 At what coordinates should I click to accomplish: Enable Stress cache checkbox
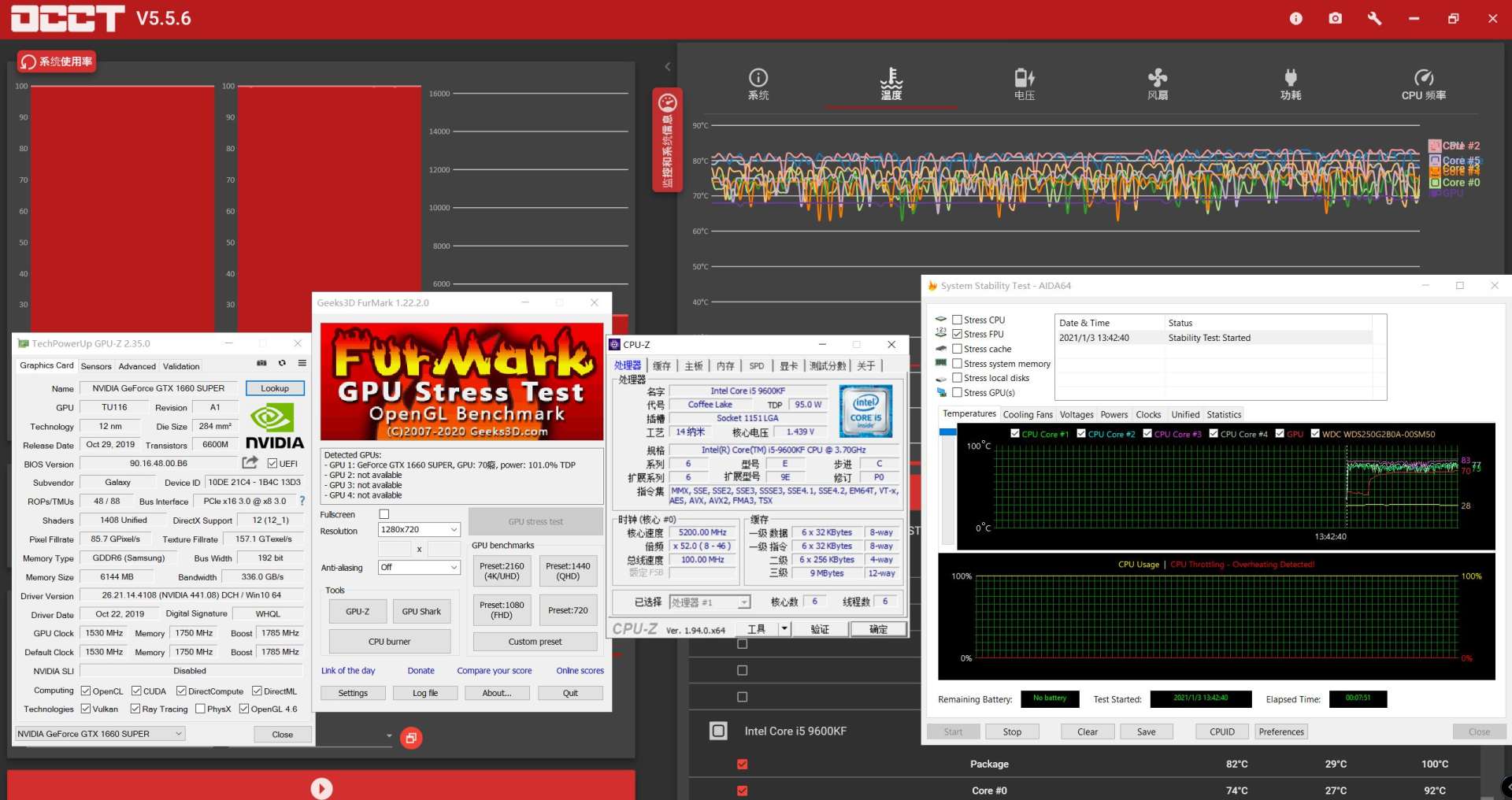pyautogui.click(x=957, y=349)
